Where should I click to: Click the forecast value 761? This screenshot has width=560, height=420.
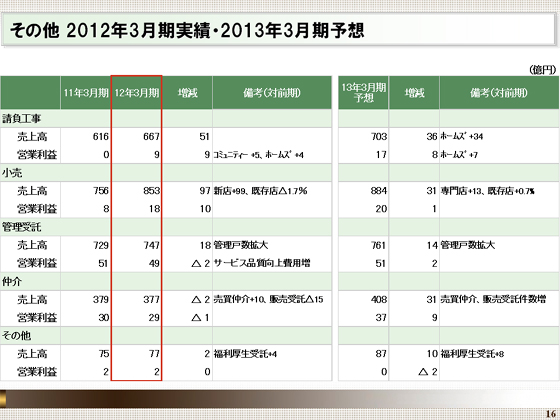(x=379, y=245)
